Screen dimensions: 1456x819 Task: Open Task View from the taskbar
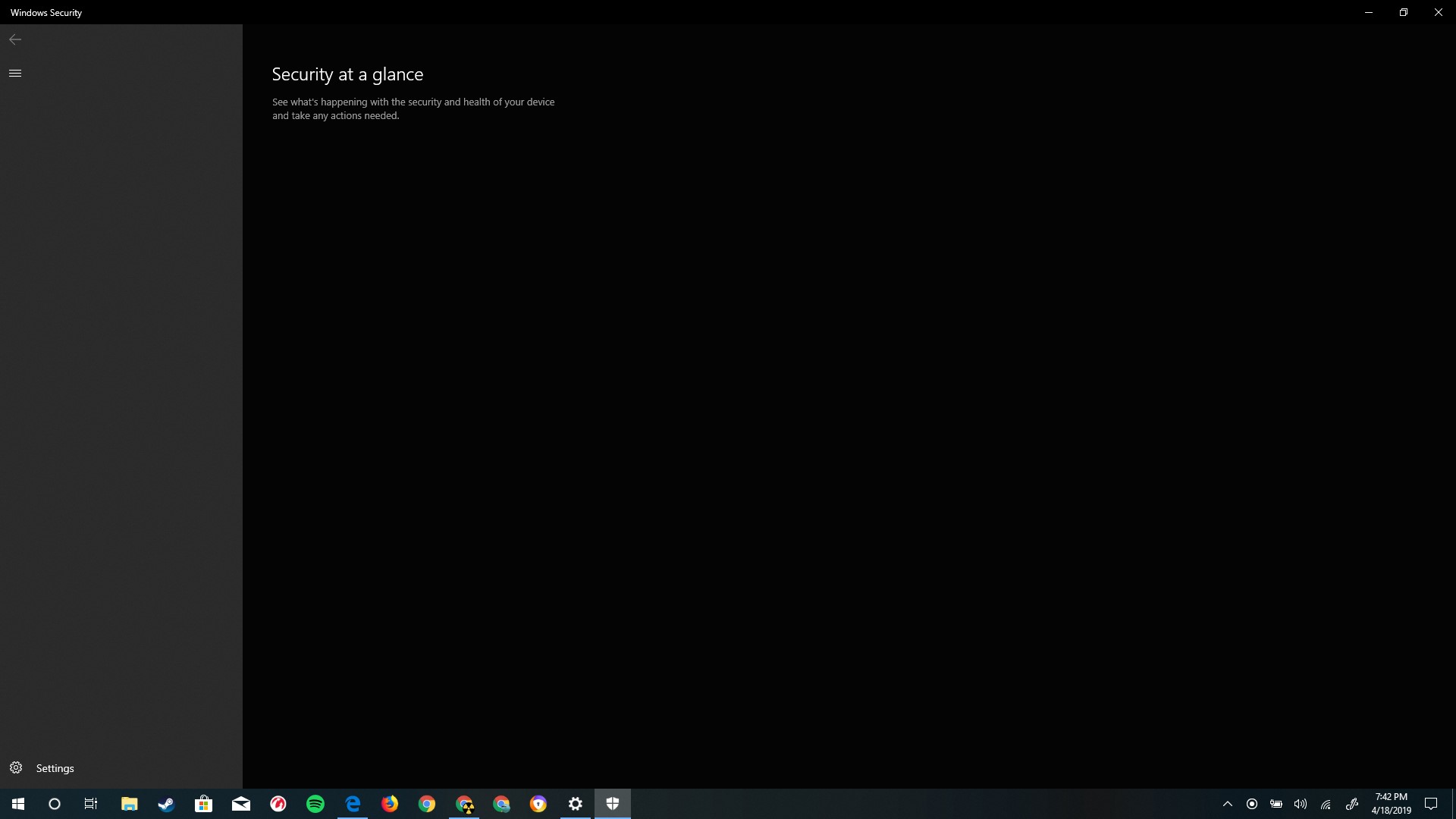[x=91, y=804]
